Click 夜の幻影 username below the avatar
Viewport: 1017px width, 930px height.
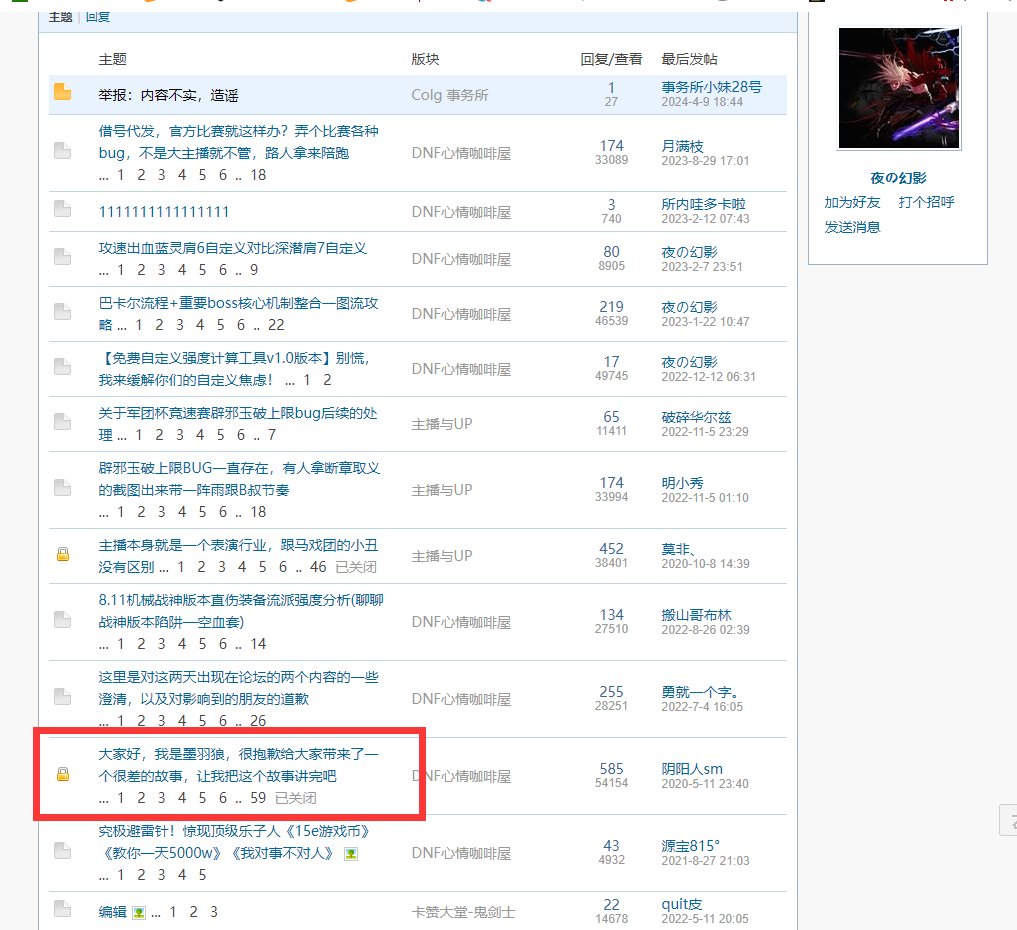pyautogui.click(x=898, y=178)
